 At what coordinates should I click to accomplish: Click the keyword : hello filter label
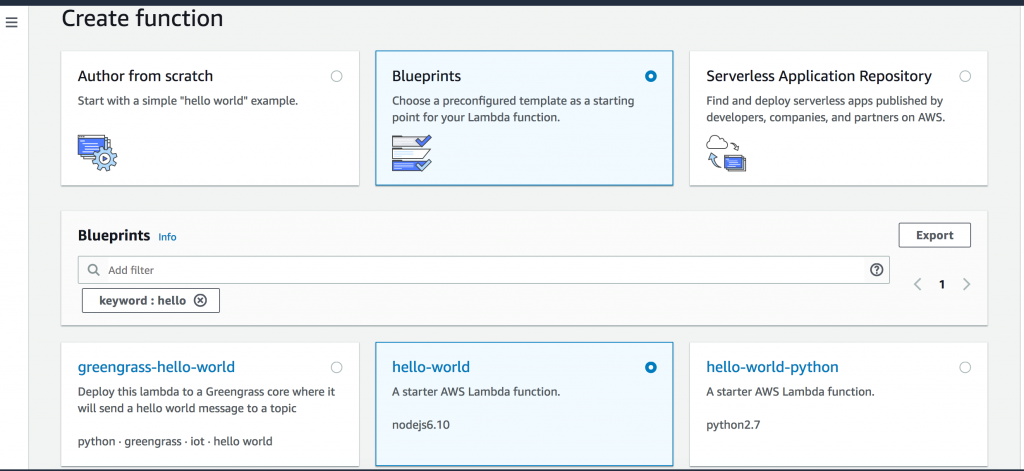click(x=142, y=300)
